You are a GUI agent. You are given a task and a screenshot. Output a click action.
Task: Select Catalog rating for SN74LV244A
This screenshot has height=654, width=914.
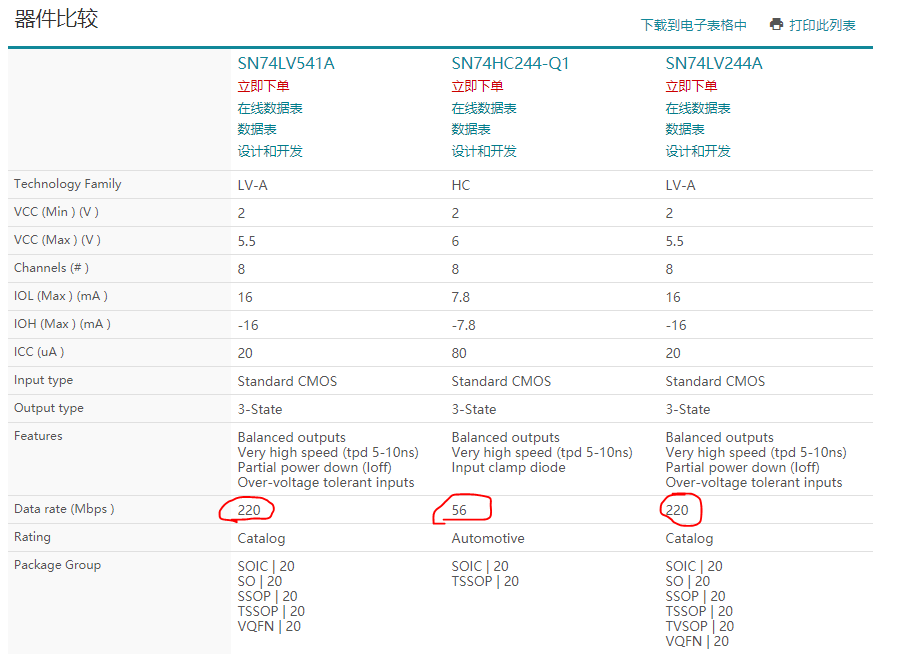point(689,538)
